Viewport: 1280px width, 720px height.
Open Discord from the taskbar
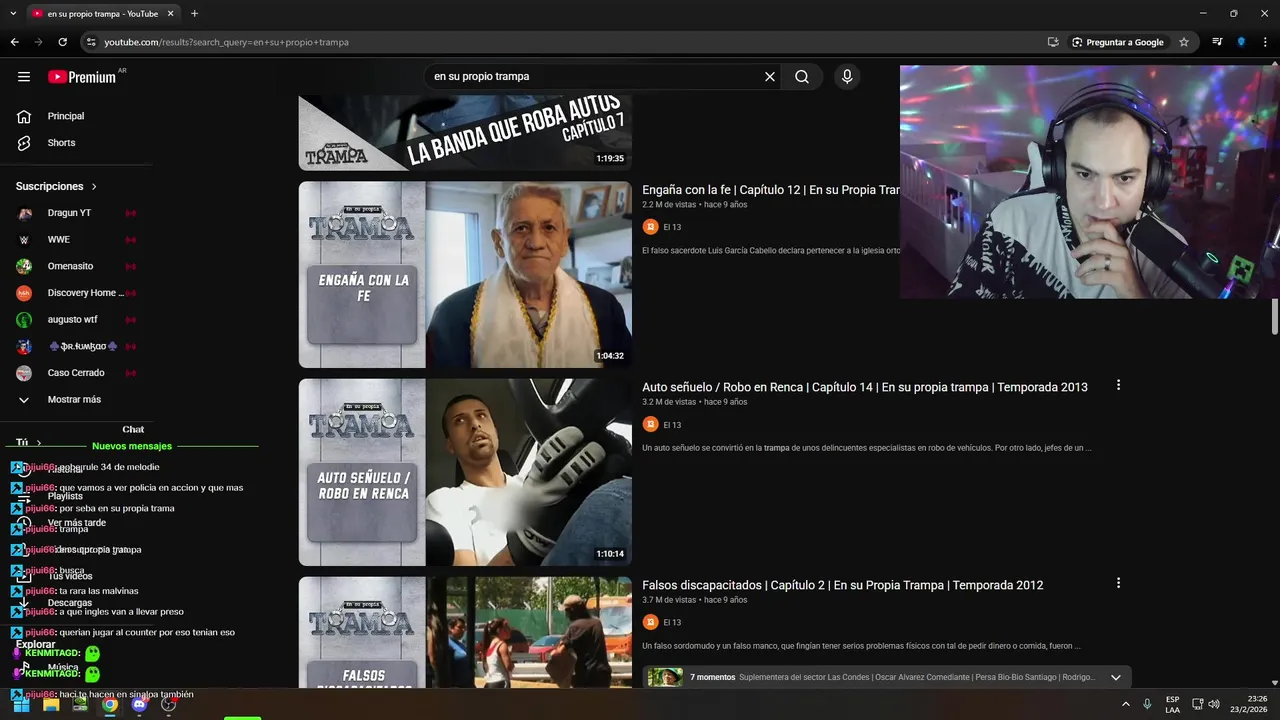[x=139, y=704]
